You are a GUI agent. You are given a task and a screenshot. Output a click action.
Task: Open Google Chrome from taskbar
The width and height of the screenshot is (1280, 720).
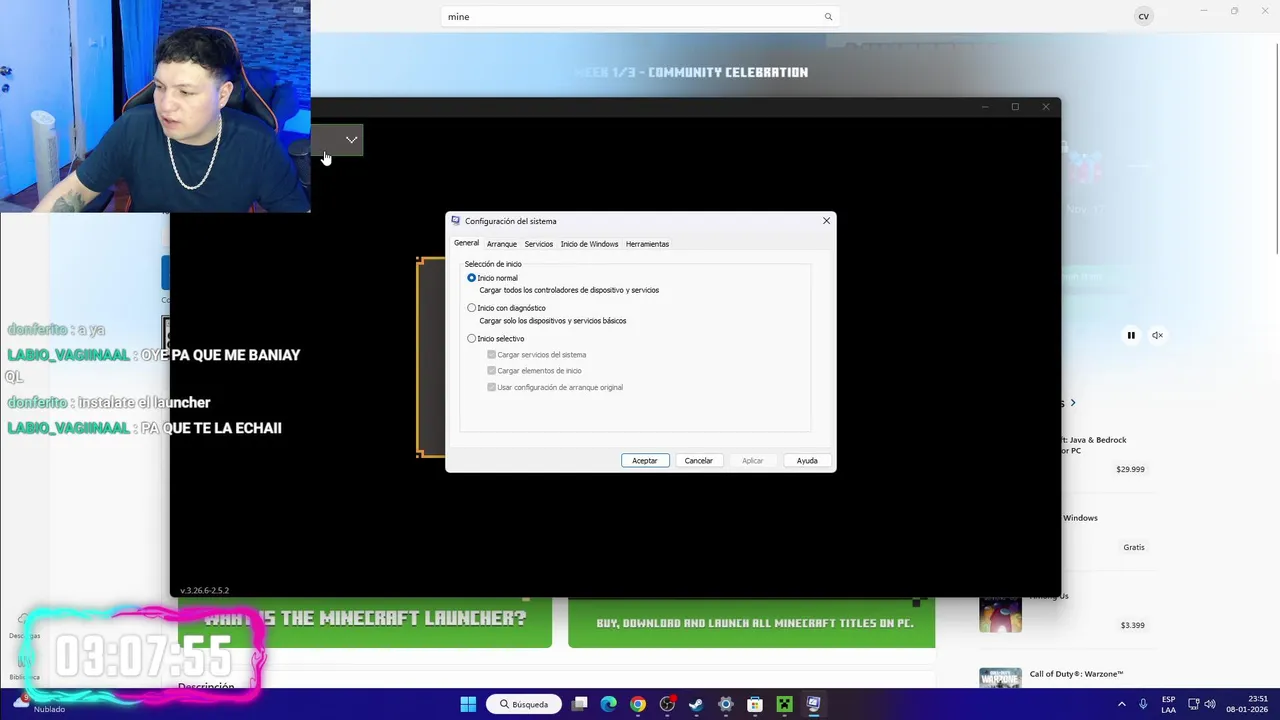pos(637,704)
